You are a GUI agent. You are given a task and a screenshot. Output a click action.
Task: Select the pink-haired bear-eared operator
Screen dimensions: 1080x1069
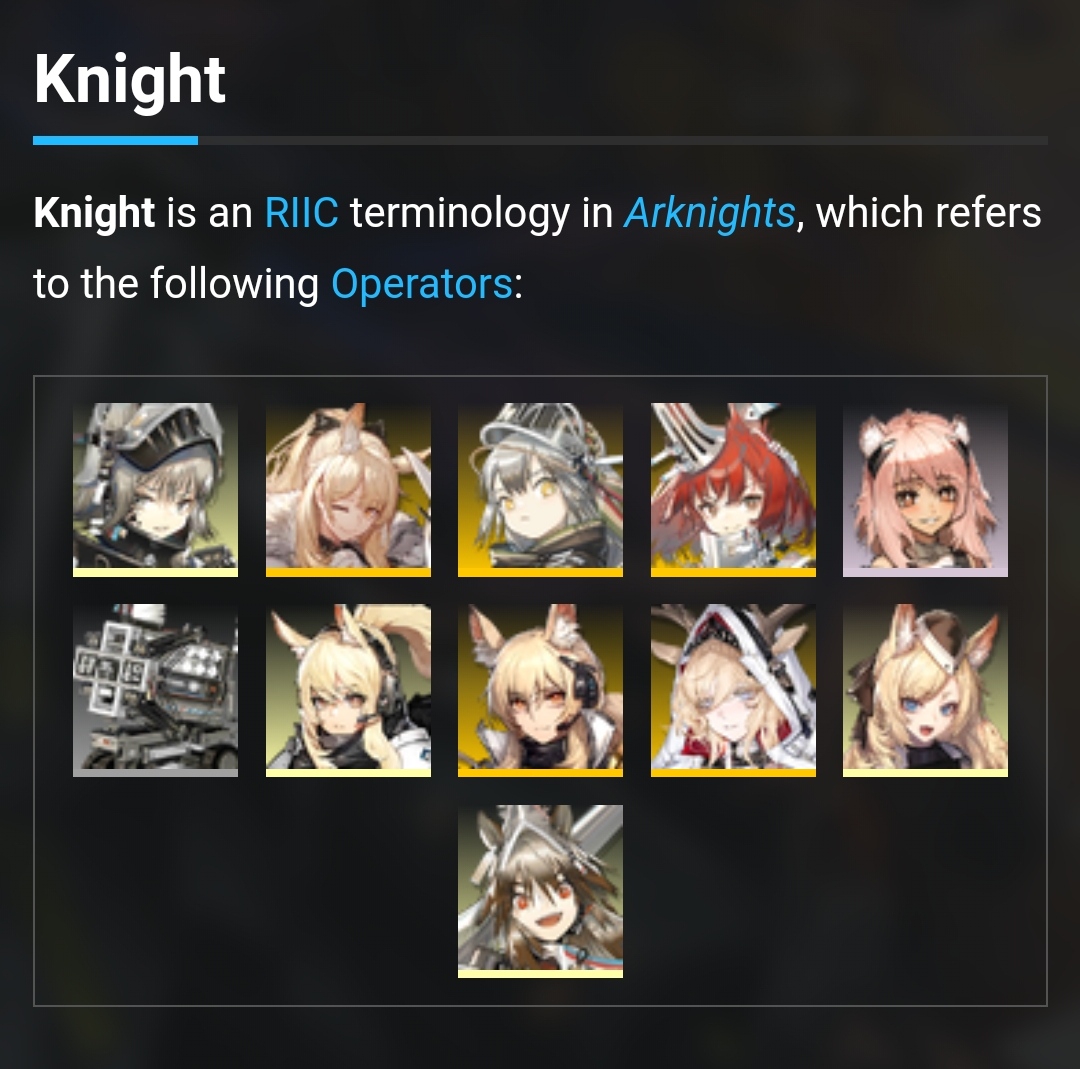(x=925, y=490)
